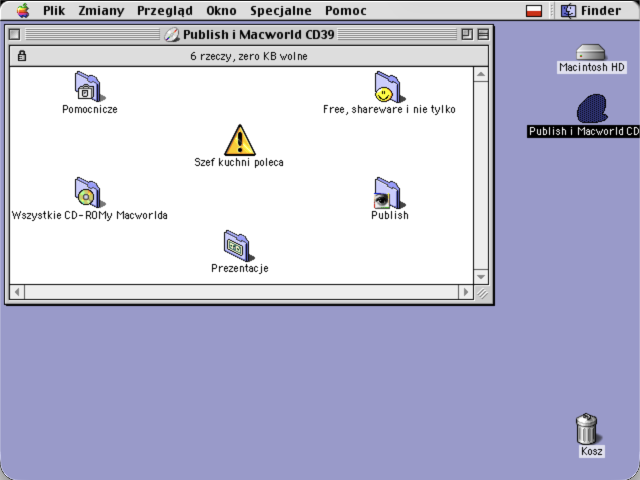Click the Pomocnicze folder label
This screenshot has height=480, width=640.
(x=90, y=109)
